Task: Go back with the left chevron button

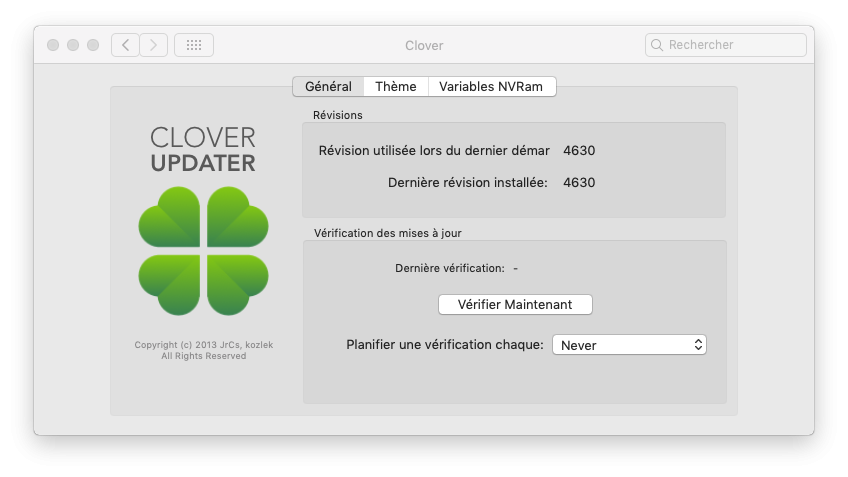Action: 125,45
